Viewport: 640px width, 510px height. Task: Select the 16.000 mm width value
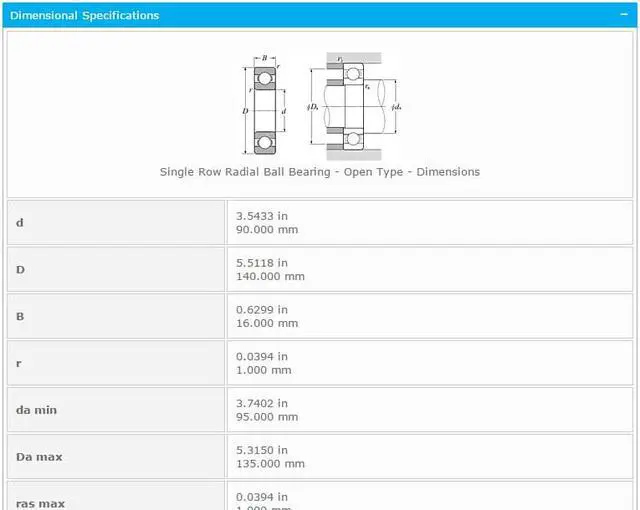click(267, 323)
